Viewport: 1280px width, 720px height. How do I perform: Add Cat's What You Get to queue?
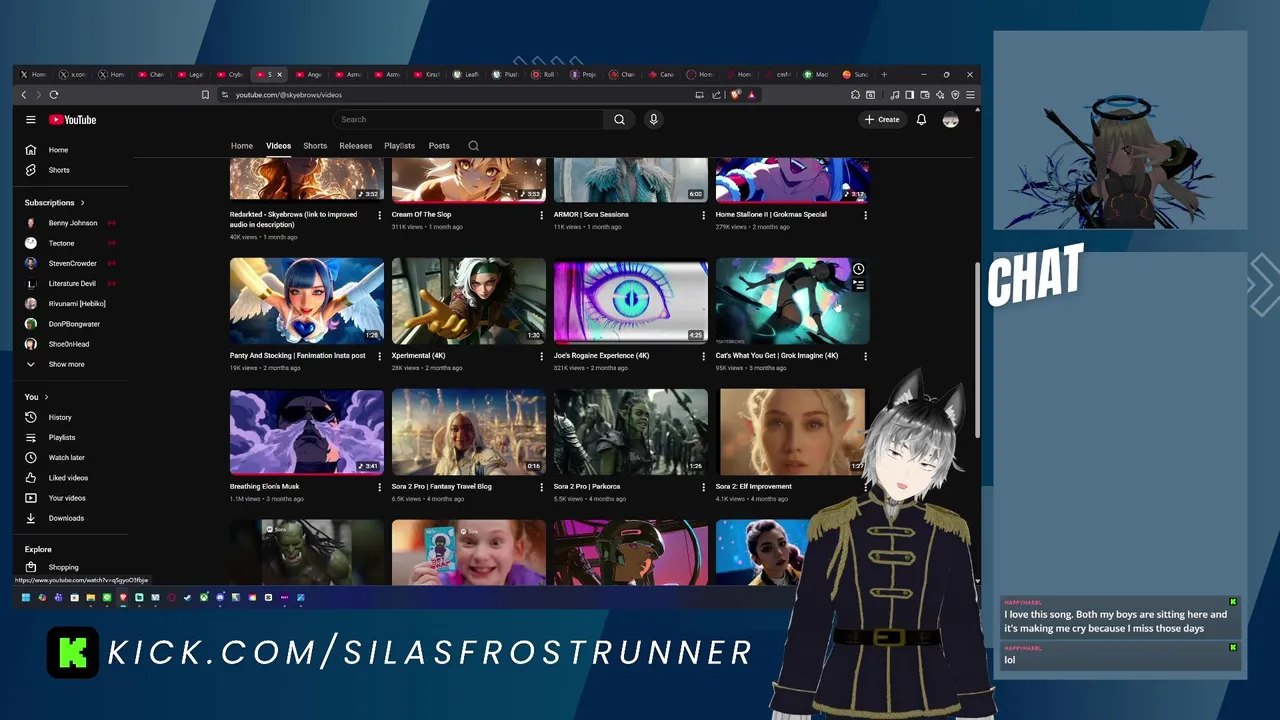click(858, 286)
